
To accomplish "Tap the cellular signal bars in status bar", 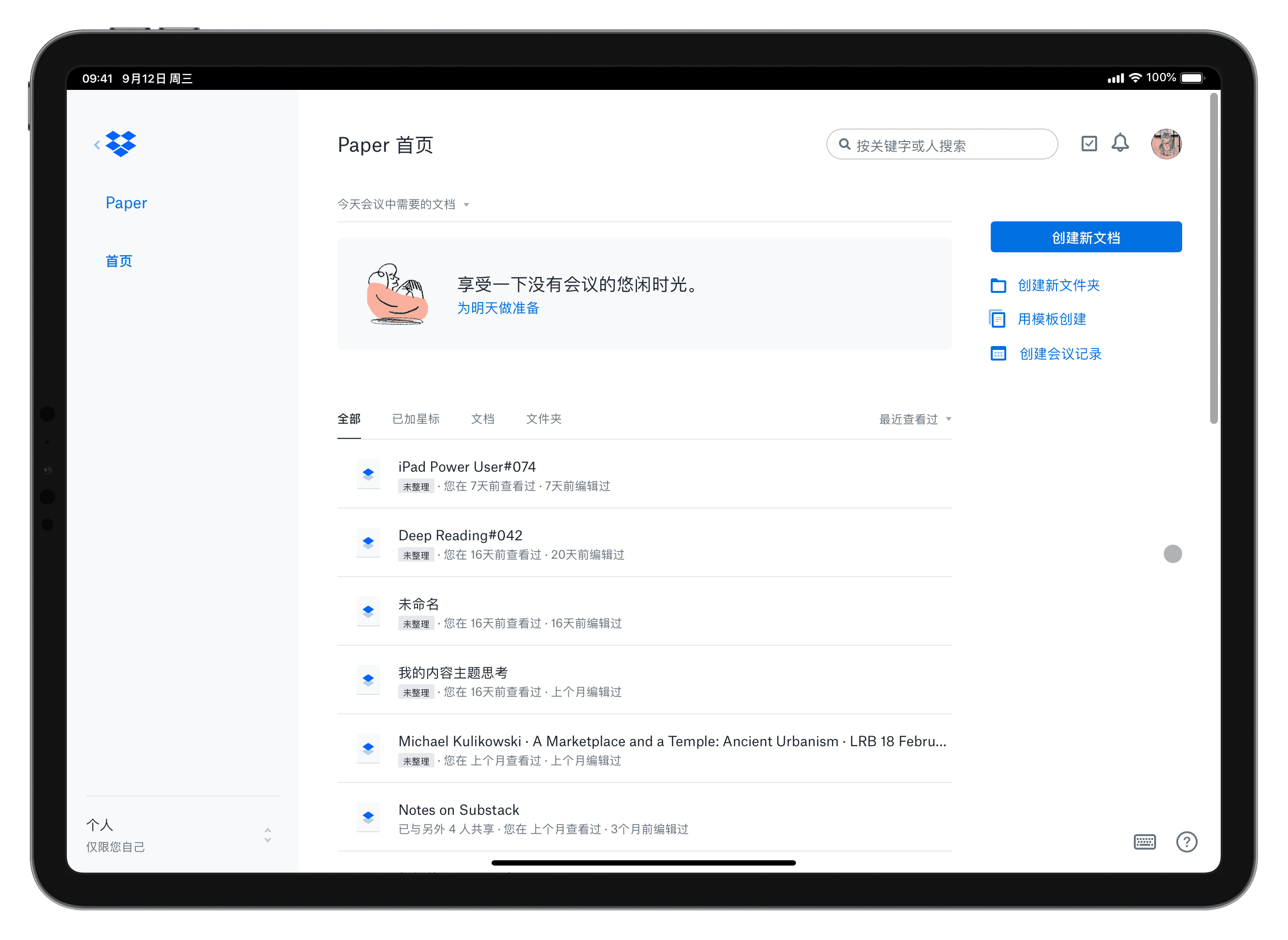I will pyautogui.click(x=1115, y=78).
